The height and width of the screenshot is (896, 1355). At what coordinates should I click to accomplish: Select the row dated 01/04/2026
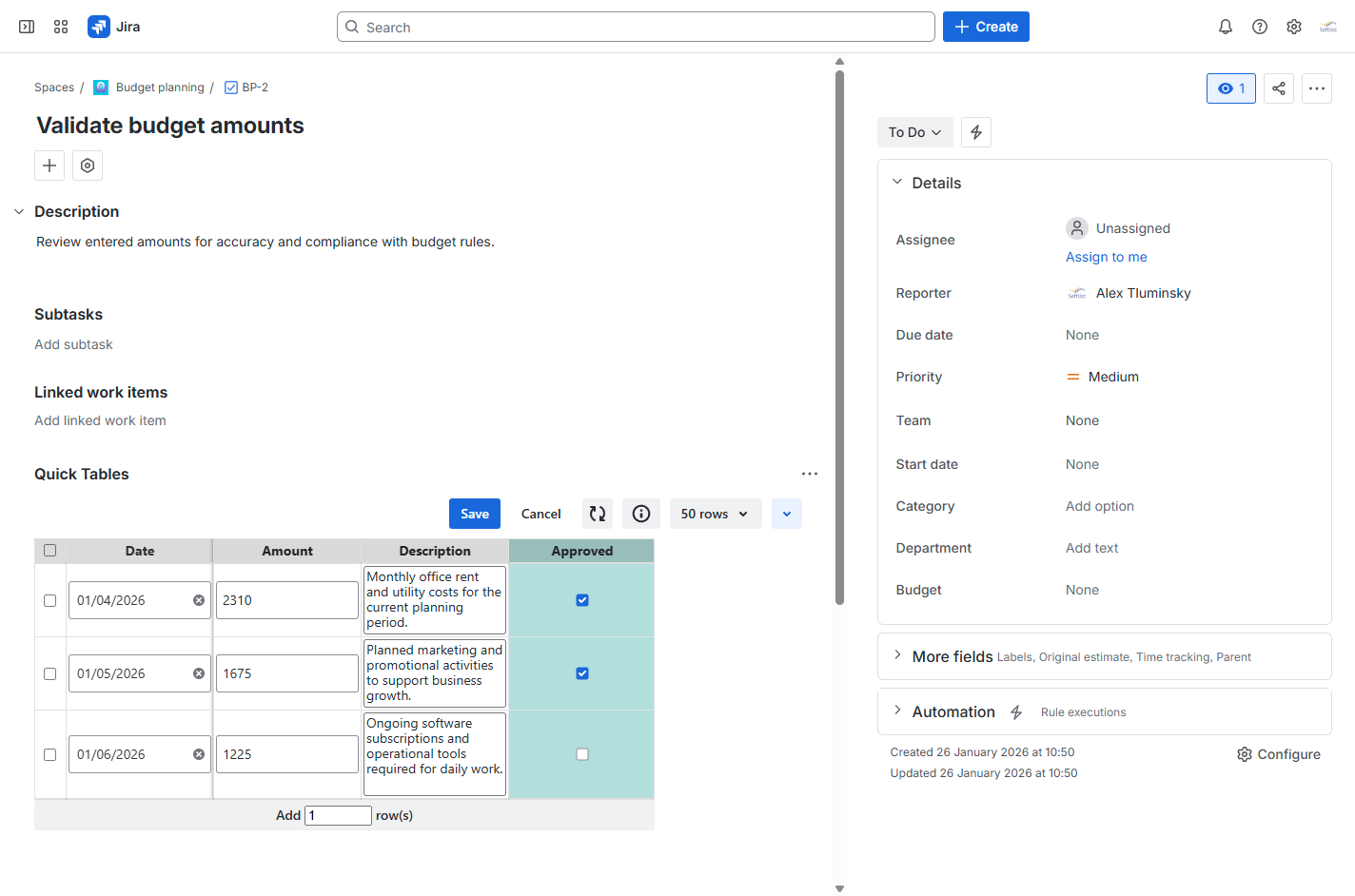pos(50,600)
